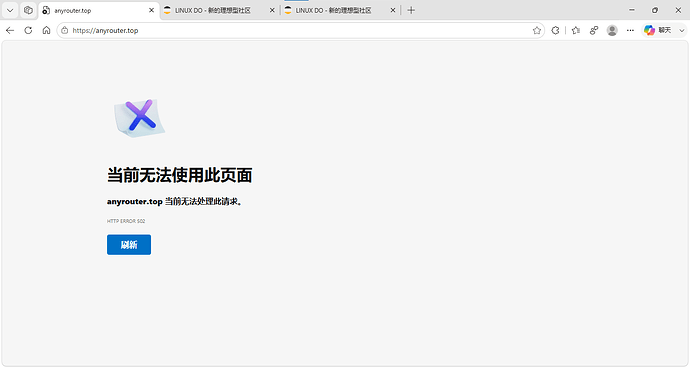This screenshot has height=367, width=690.
Task: Open the Workspaces icon in tab bar
Action: tap(28, 10)
